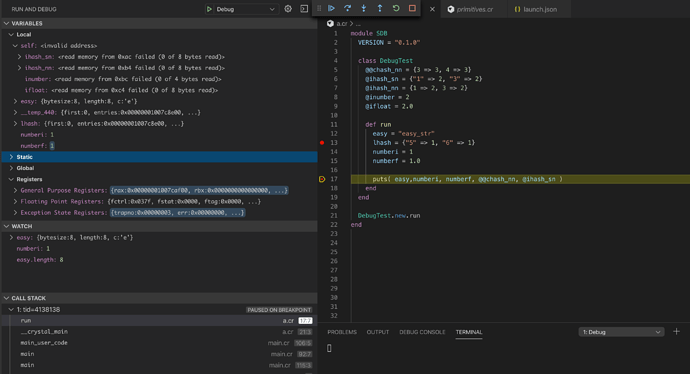Close the active editor tab
Viewport: 690px width, 374px height.
432,9
